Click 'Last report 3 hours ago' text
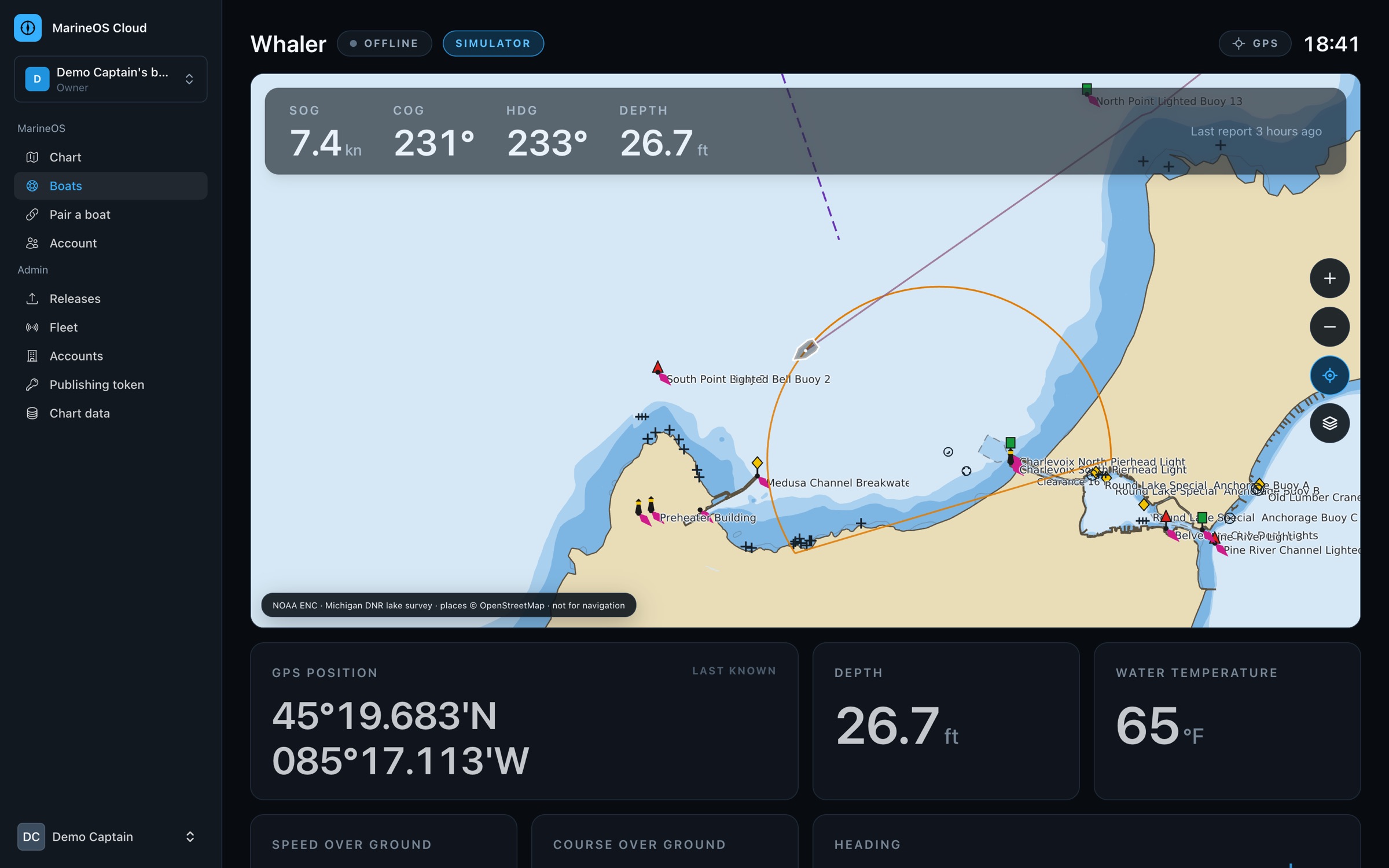This screenshot has width=1389, height=868. [1256, 131]
